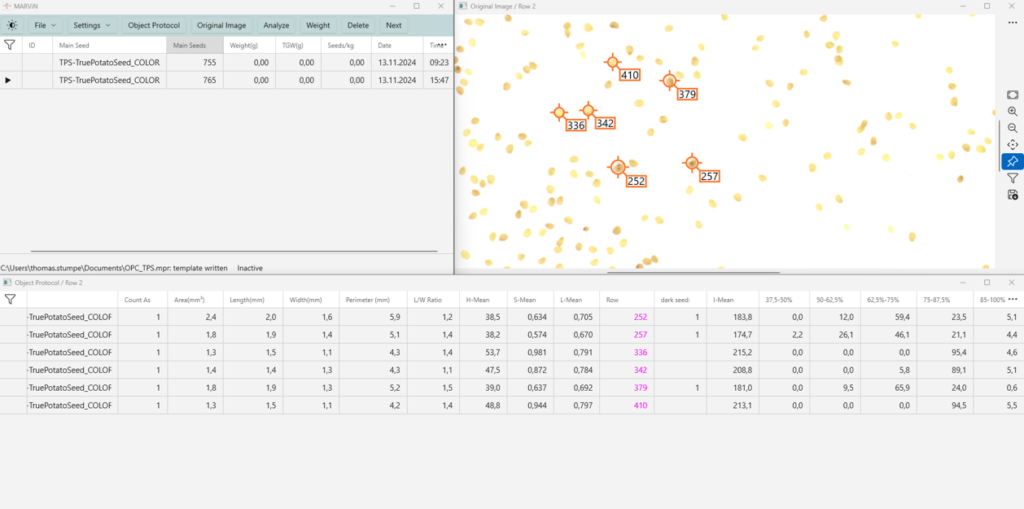Click the horizontal scrollbar under the seed image

(x=692, y=272)
